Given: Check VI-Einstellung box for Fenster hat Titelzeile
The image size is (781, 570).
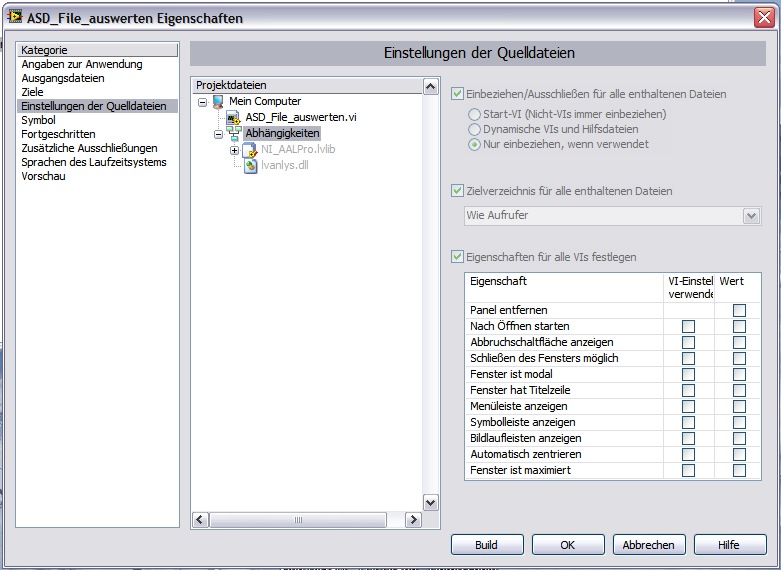Looking at the screenshot, I should (x=688, y=390).
